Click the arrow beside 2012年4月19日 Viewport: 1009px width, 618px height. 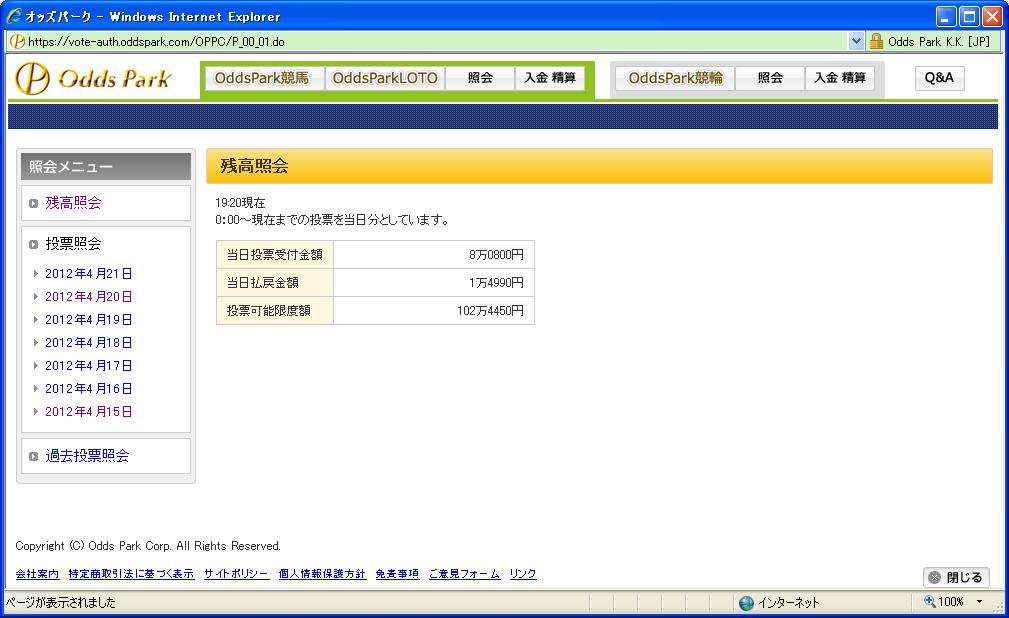pyautogui.click(x=36, y=319)
